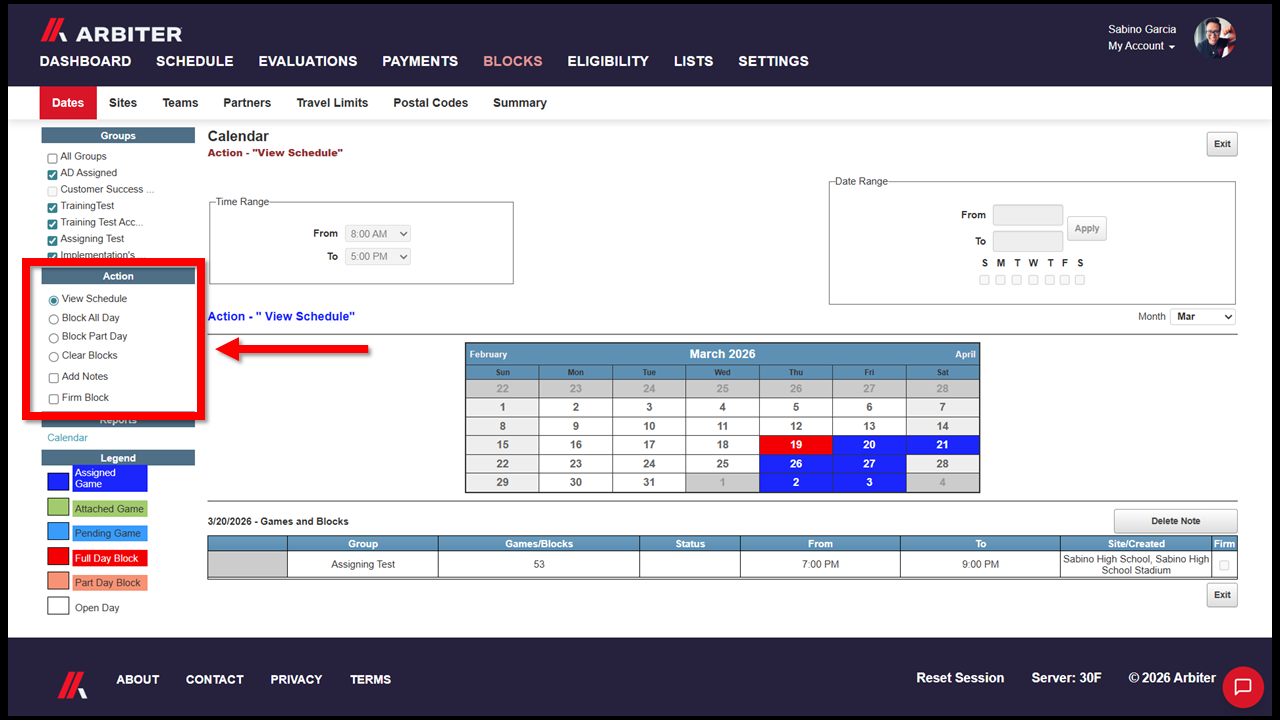Expand the My Account dropdown menu
The height and width of the screenshot is (720, 1280).
tap(1141, 46)
